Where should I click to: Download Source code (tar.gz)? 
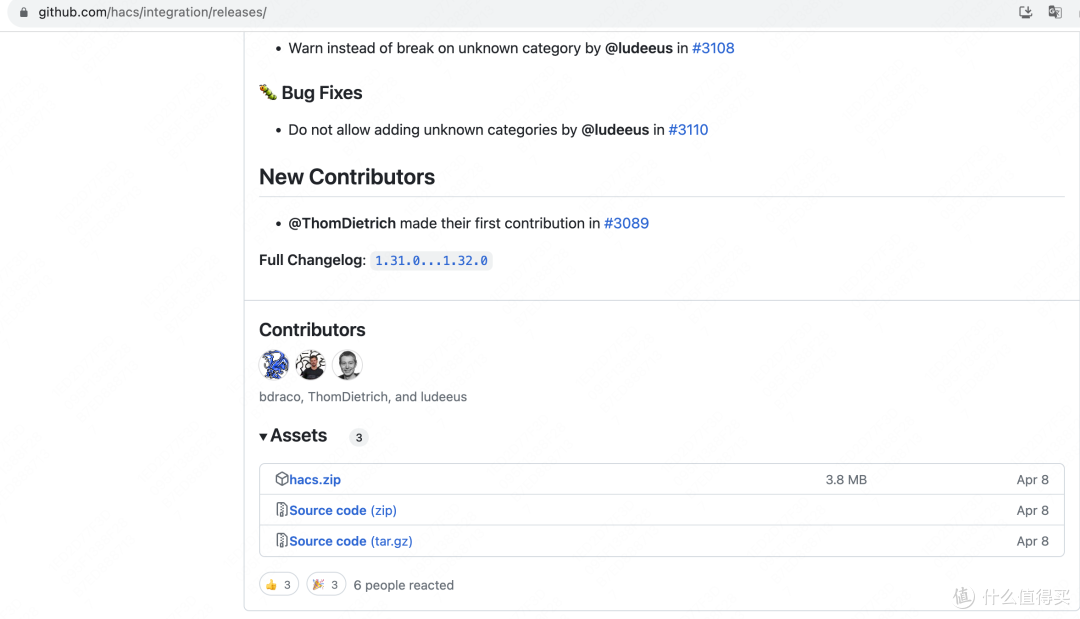point(351,541)
